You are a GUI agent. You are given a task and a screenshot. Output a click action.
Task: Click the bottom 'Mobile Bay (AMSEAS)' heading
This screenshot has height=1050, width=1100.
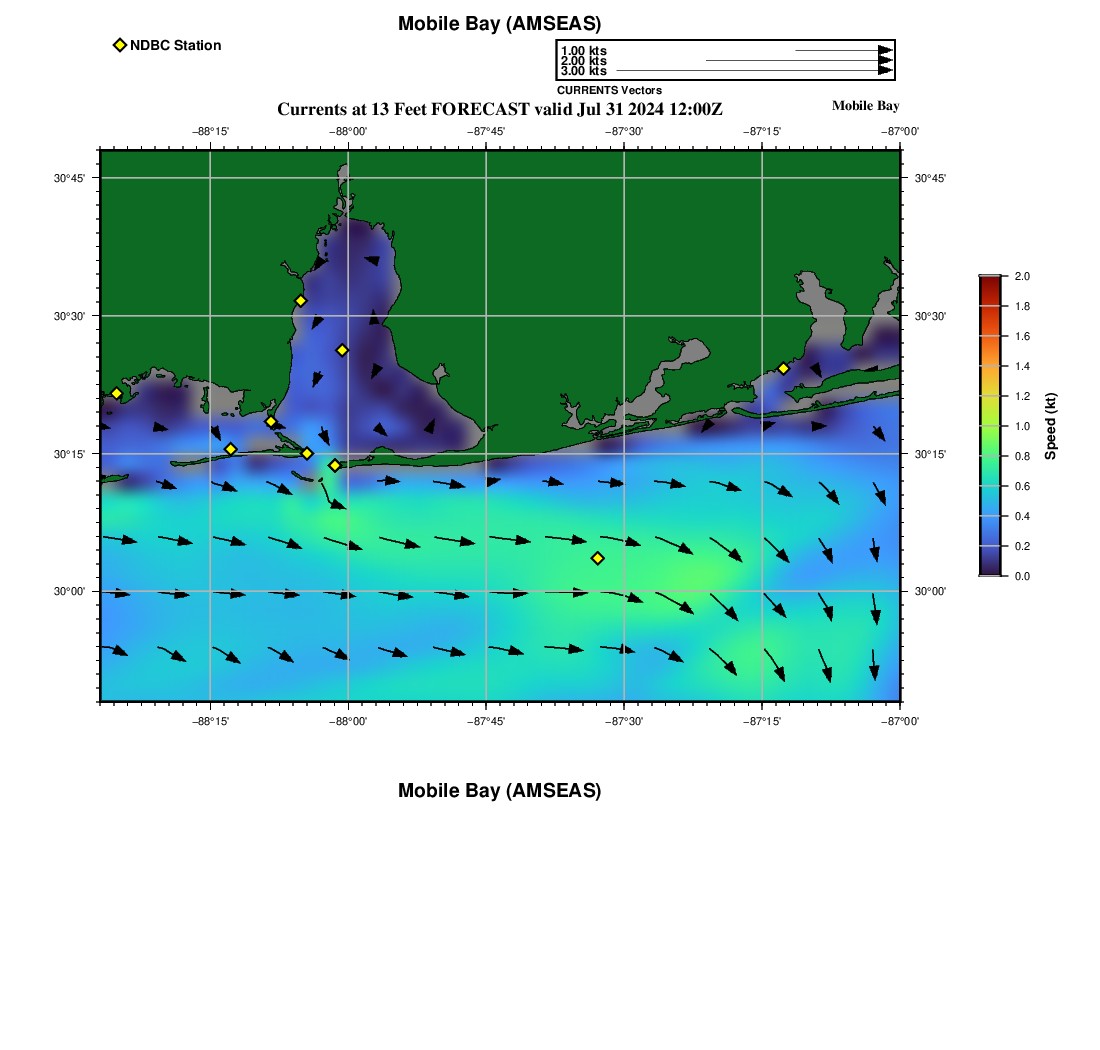(x=499, y=791)
